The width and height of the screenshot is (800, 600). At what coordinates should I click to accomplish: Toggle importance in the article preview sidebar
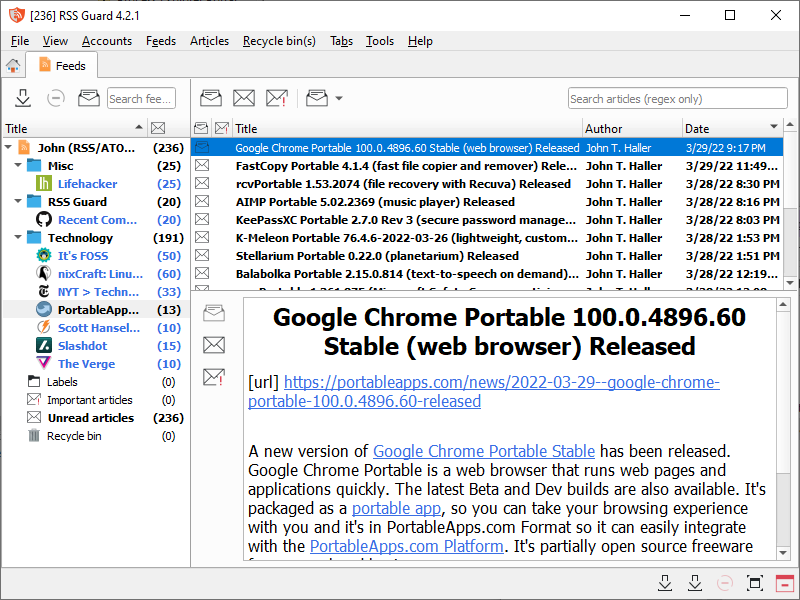(x=214, y=377)
